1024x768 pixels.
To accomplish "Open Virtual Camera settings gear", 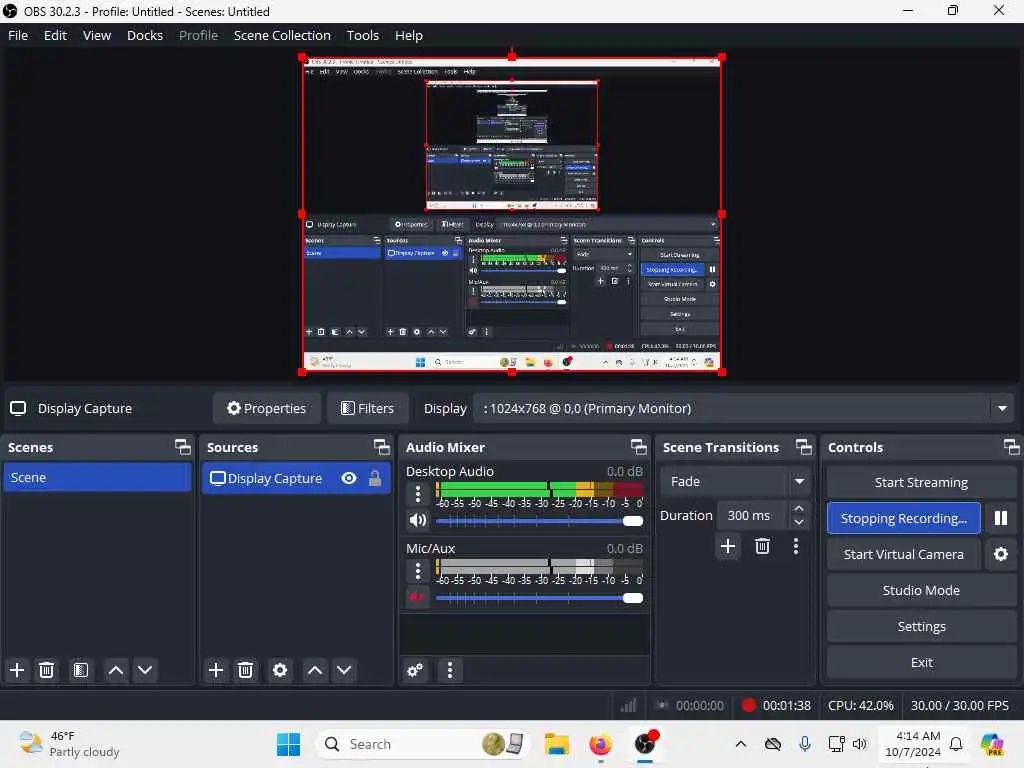I will point(1000,554).
